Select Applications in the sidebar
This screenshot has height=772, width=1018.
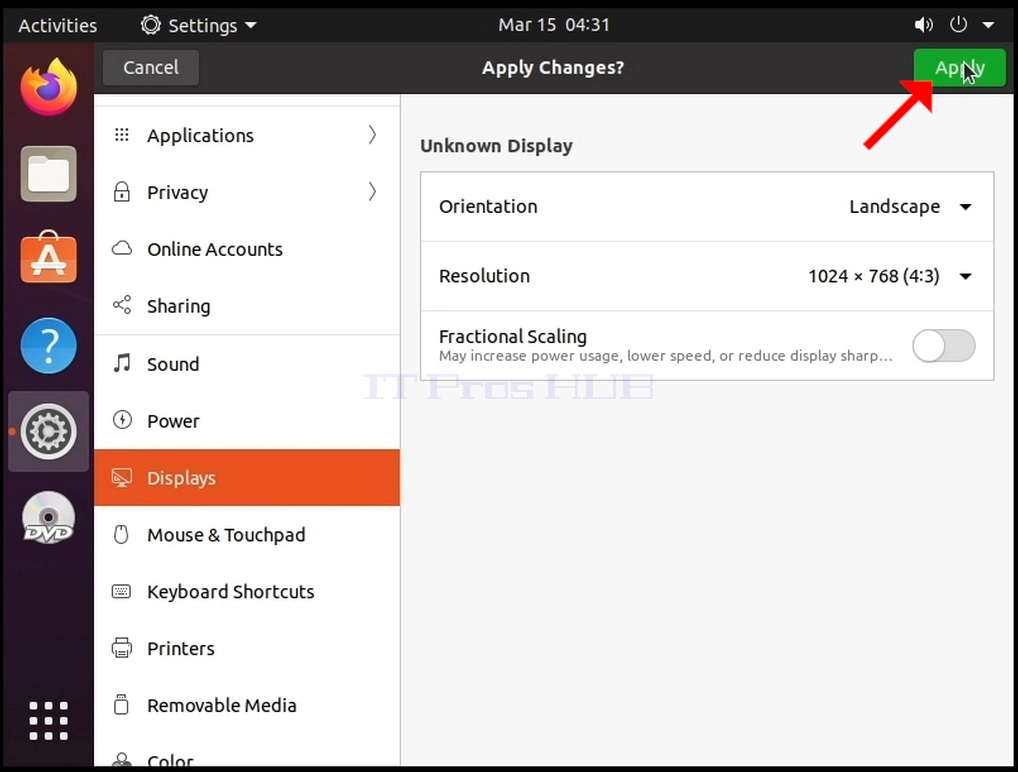coord(247,135)
